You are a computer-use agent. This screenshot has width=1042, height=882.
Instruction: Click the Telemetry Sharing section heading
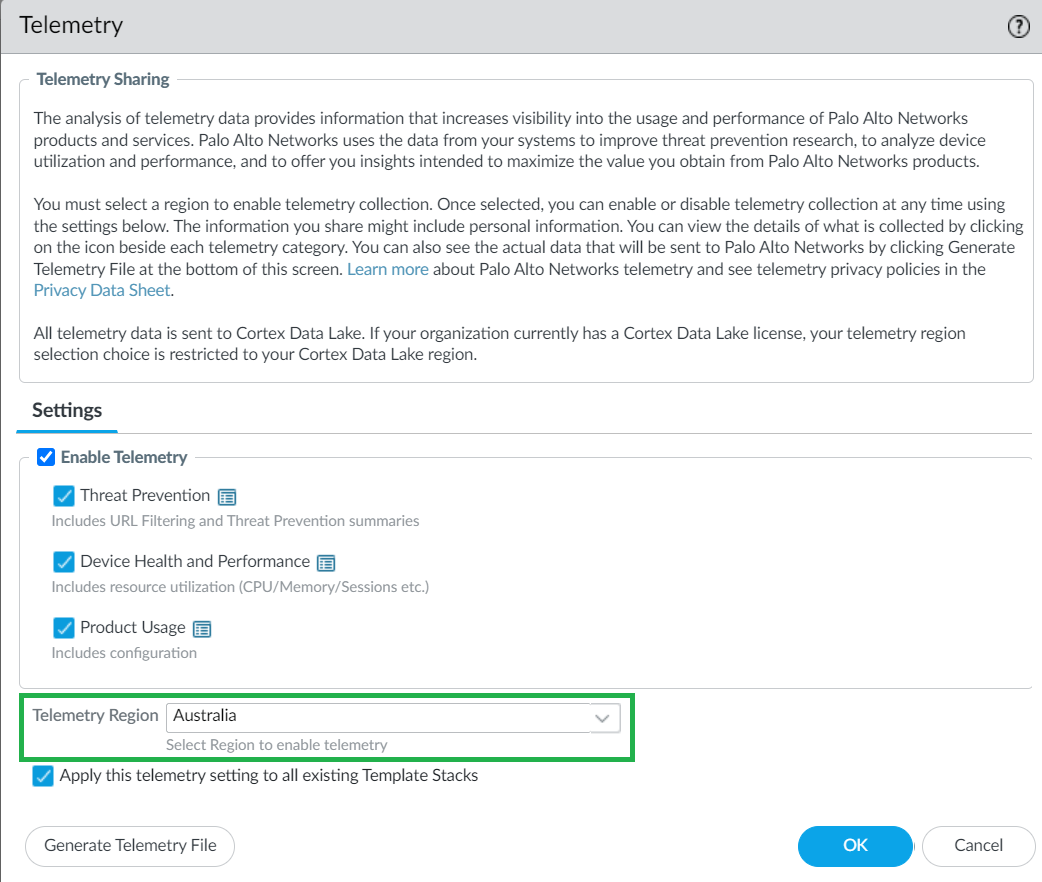[103, 79]
